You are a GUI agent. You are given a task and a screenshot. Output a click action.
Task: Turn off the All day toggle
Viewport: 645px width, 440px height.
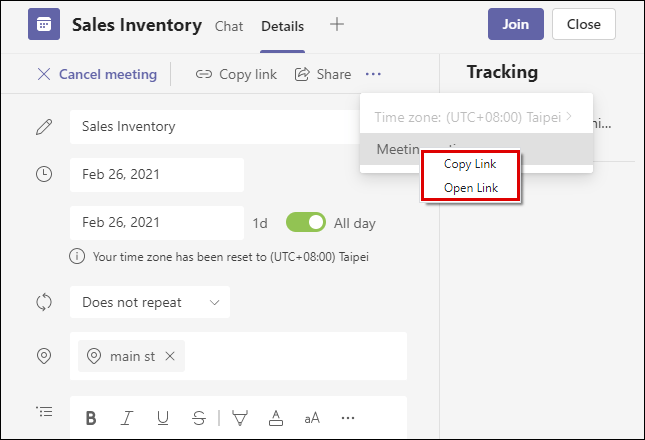306,222
